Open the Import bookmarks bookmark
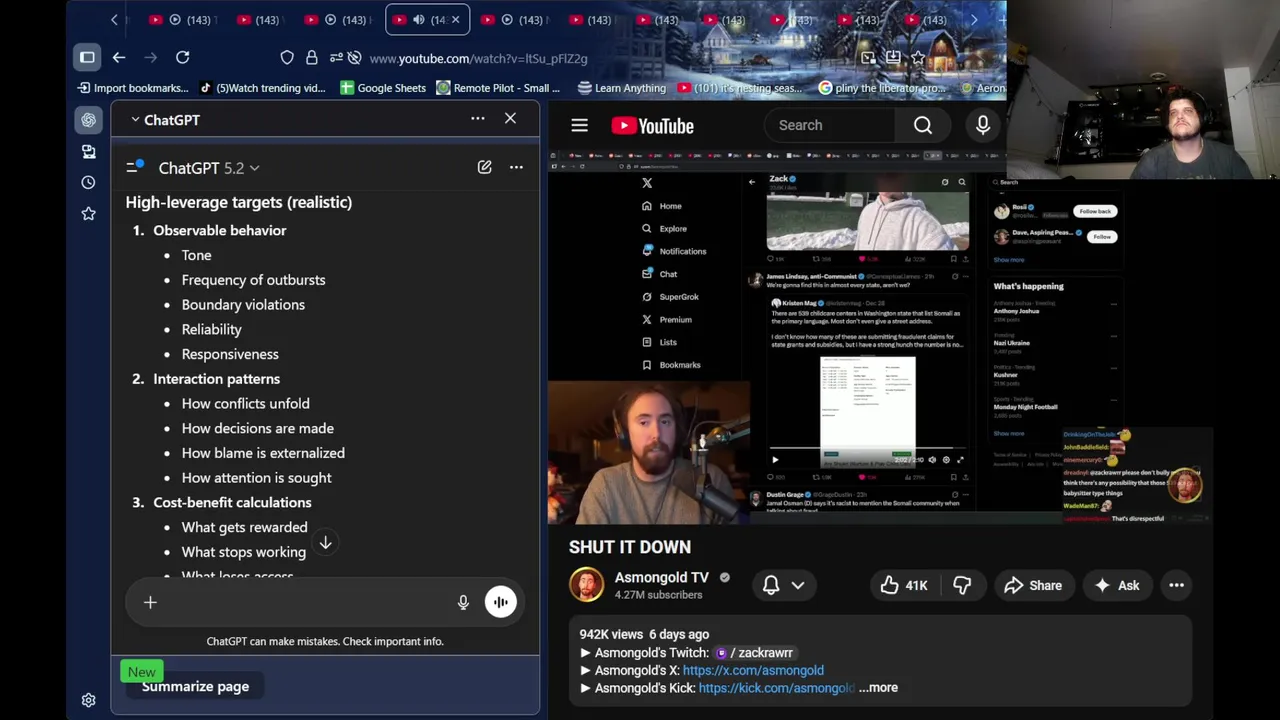Image resolution: width=1280 pixels, height=720 pixels. [133, 88]
